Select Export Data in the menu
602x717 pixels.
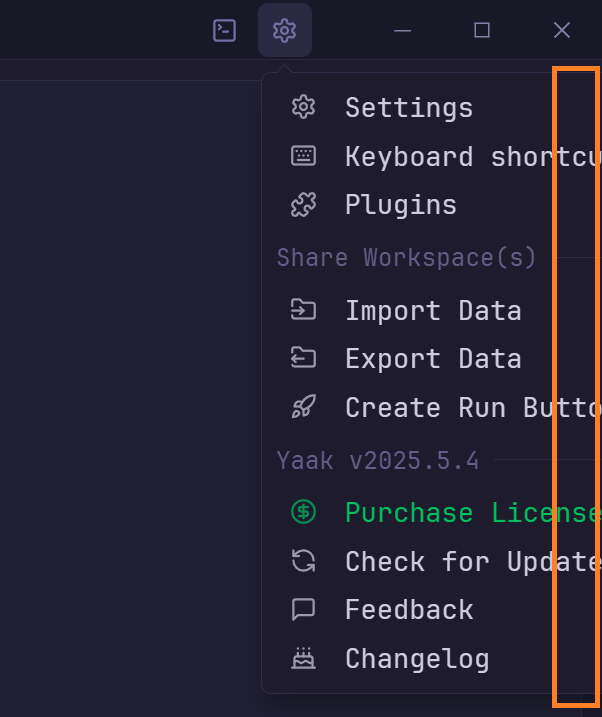pyautogui.click(x=433, y=358)
